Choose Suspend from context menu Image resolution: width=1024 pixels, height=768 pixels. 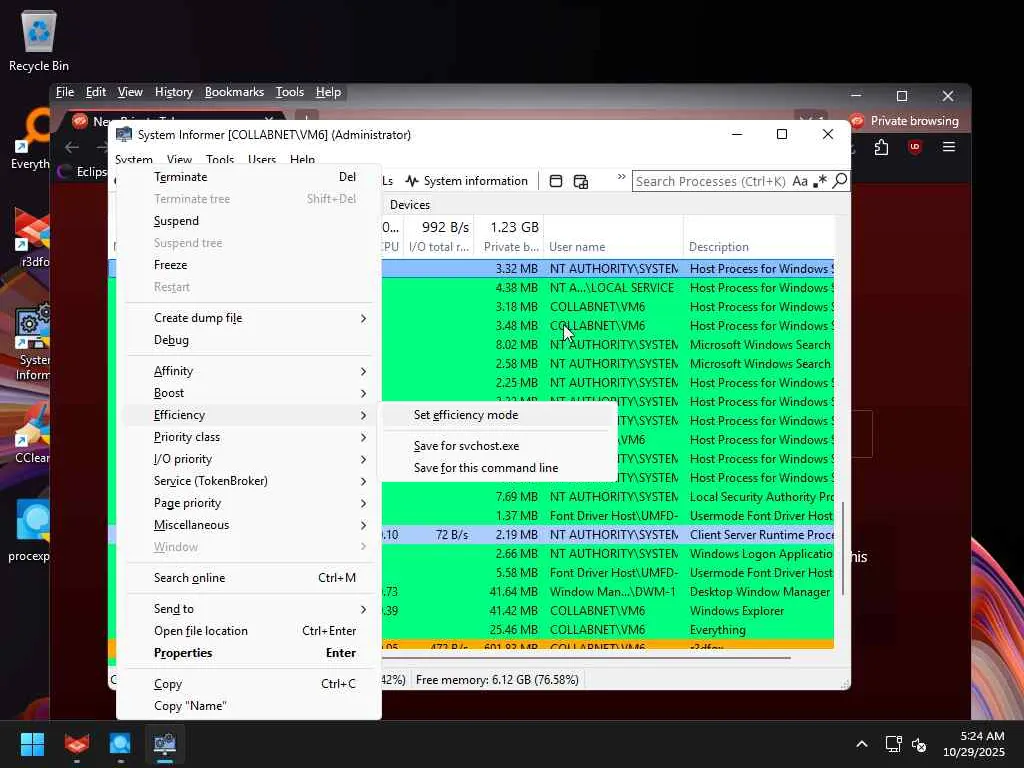(x=249, y=221)
